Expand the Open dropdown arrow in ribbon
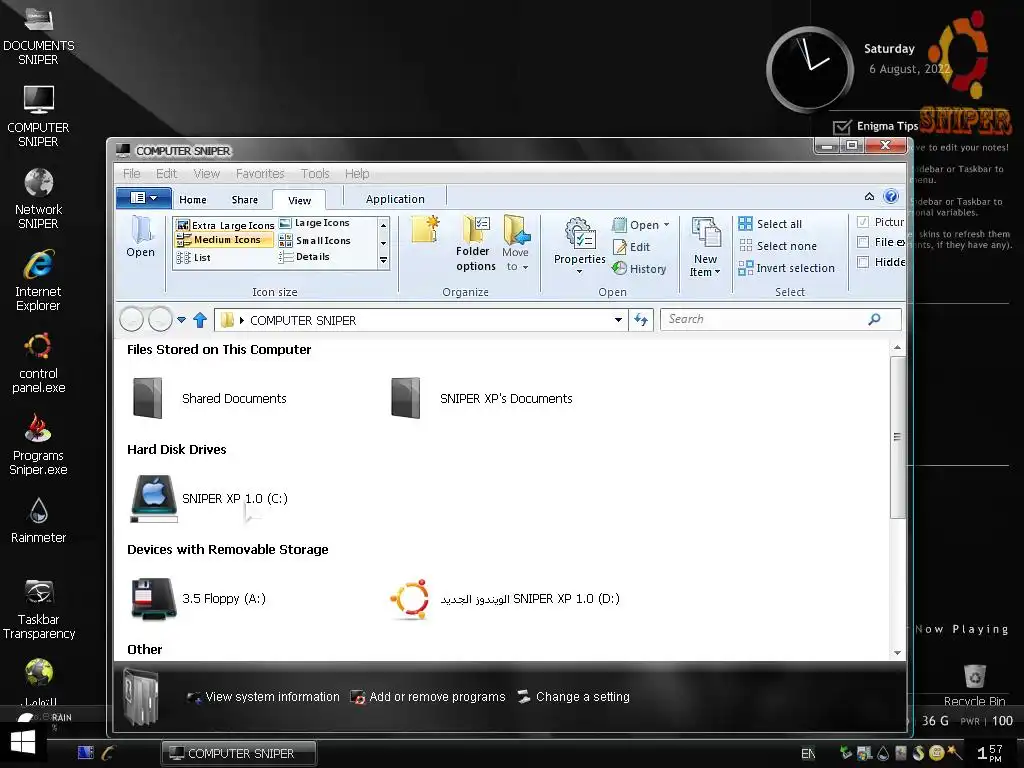 666,225
